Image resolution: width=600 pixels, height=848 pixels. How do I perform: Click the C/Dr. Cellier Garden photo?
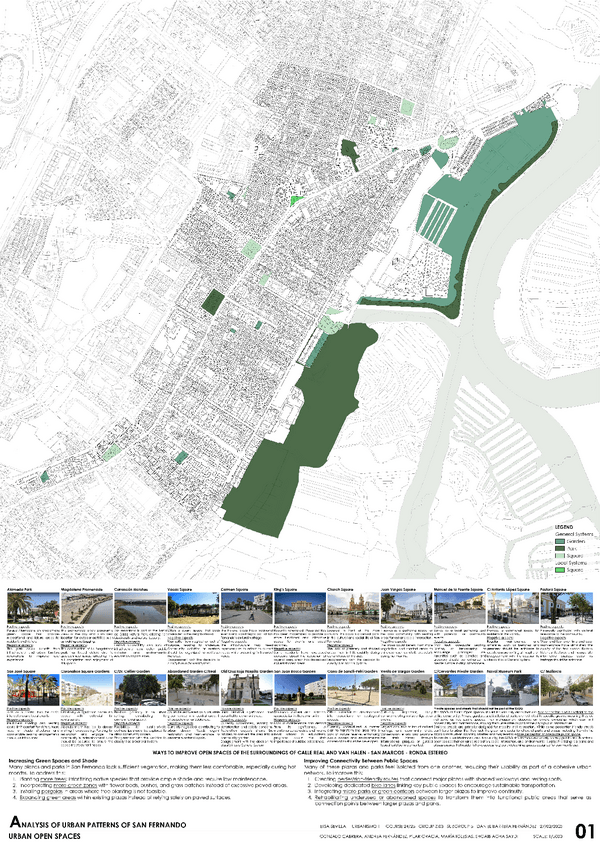pyautogui.click(x=140, y=690)
